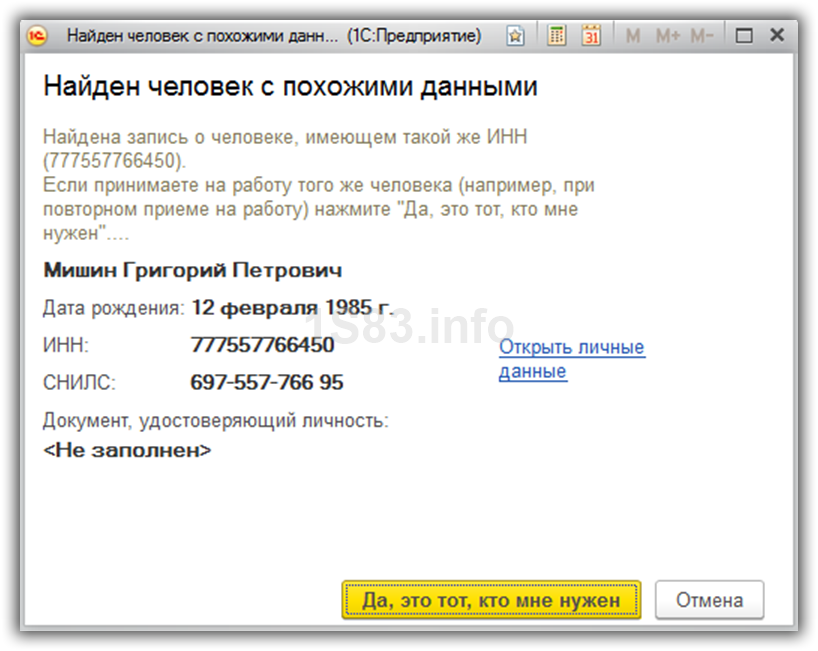This screenshot has height=651, width=818.
Task: Click the "<Не заполнен>" document value
Action: (x=127, y=450)
